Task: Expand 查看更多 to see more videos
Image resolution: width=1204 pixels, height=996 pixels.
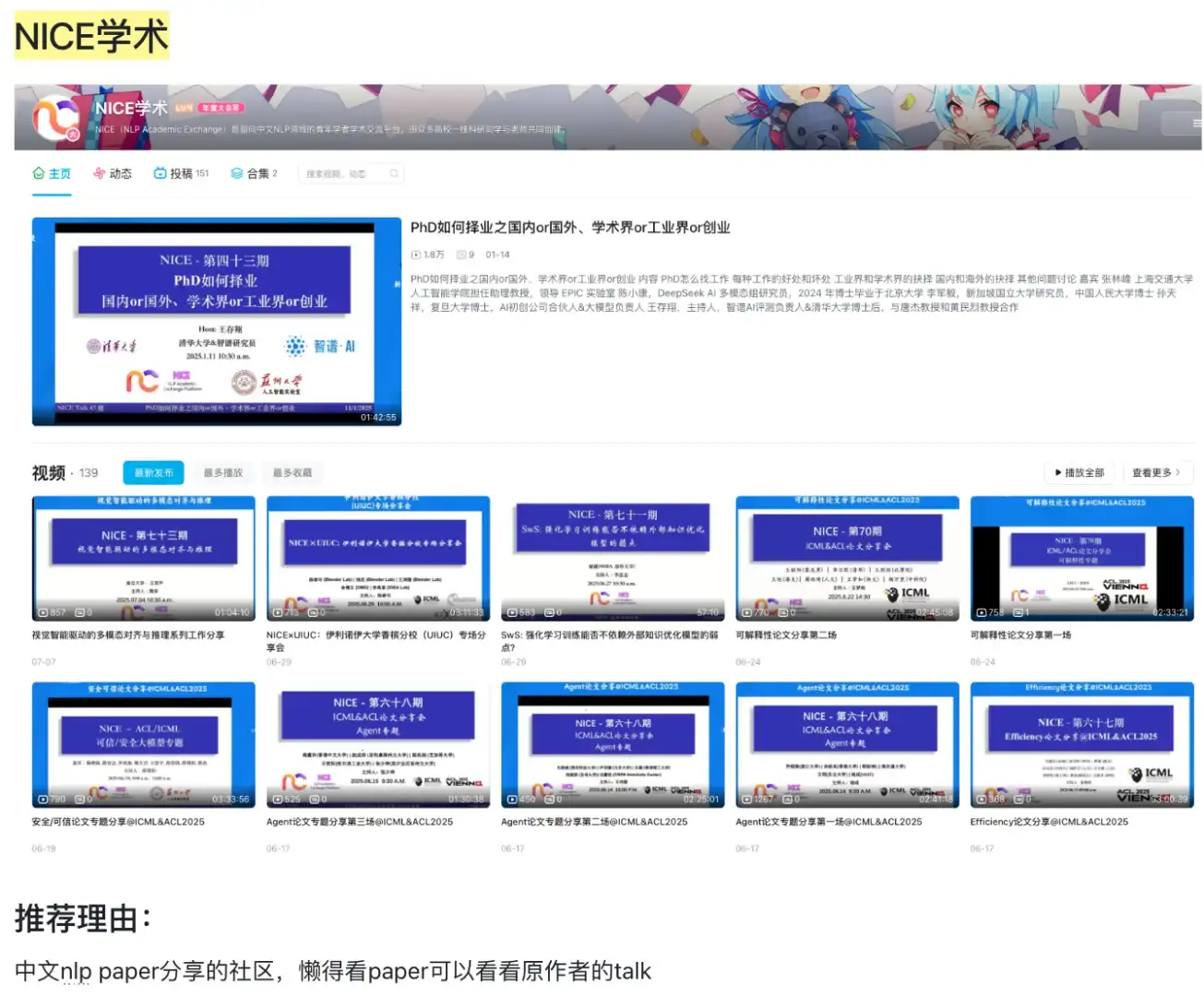Action: pyautogui.click(x=1153, y=472)
